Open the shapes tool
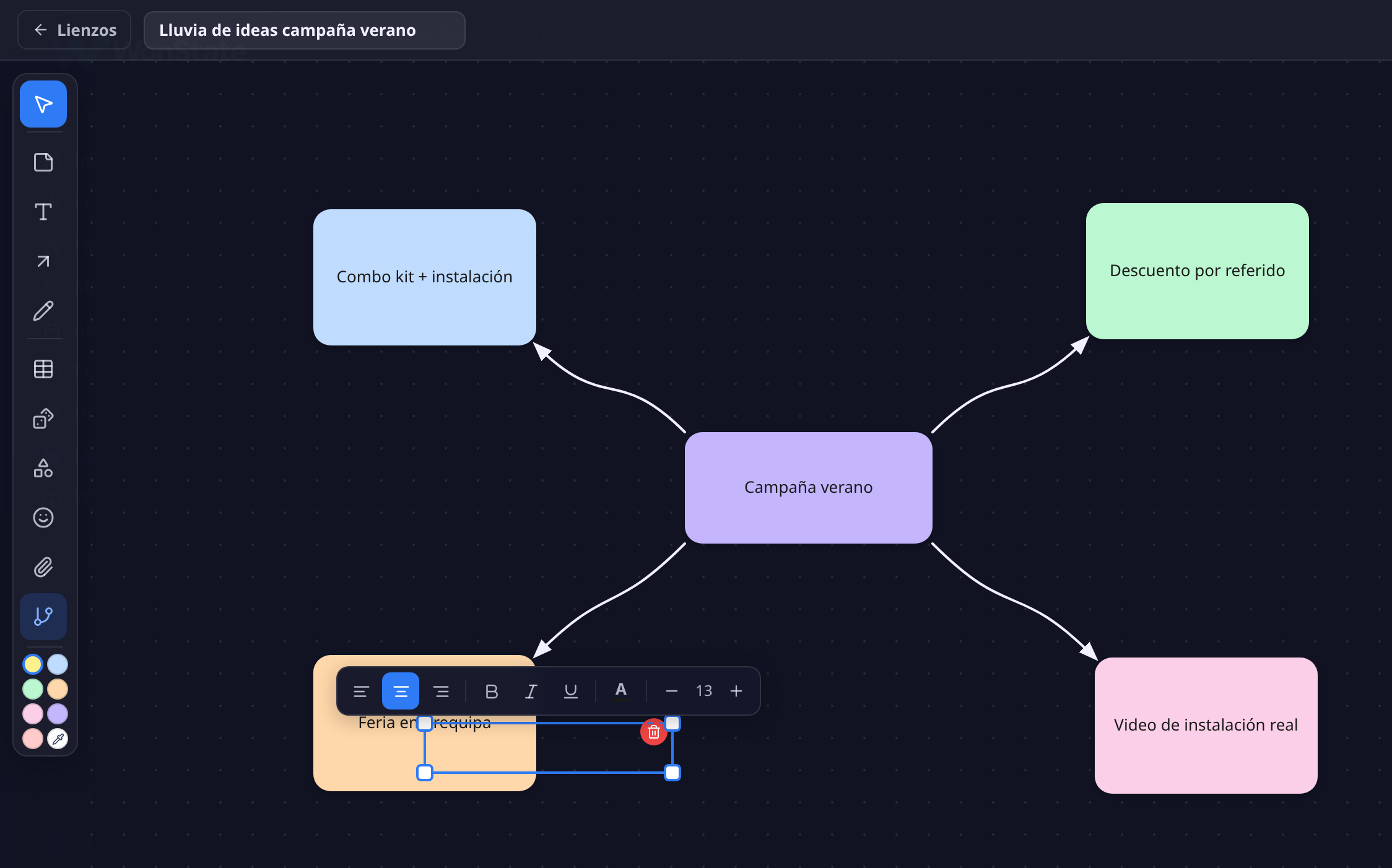The image size is (1392, 868). coord(43,468)
